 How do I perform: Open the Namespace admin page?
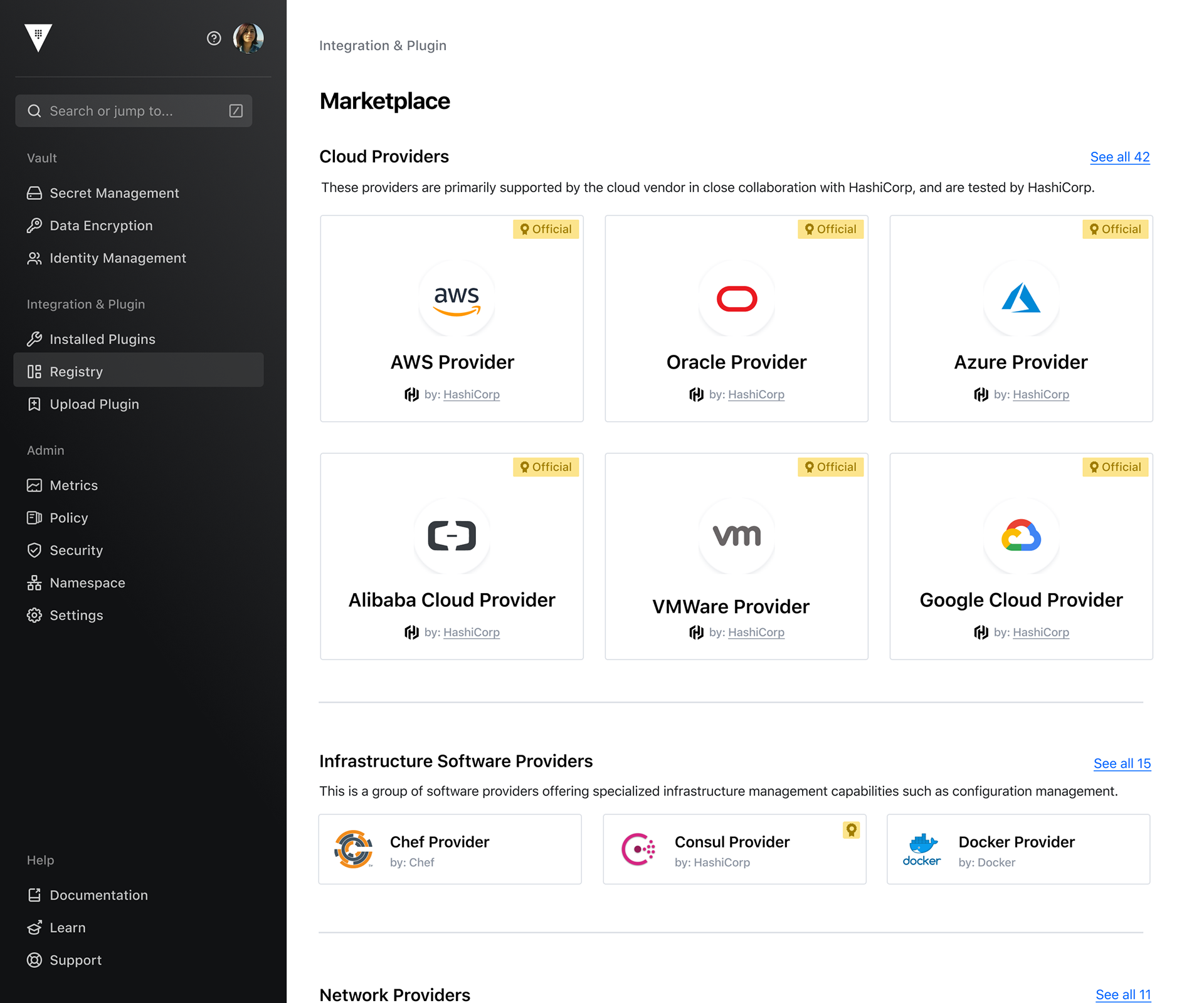(x=87, y=583)
